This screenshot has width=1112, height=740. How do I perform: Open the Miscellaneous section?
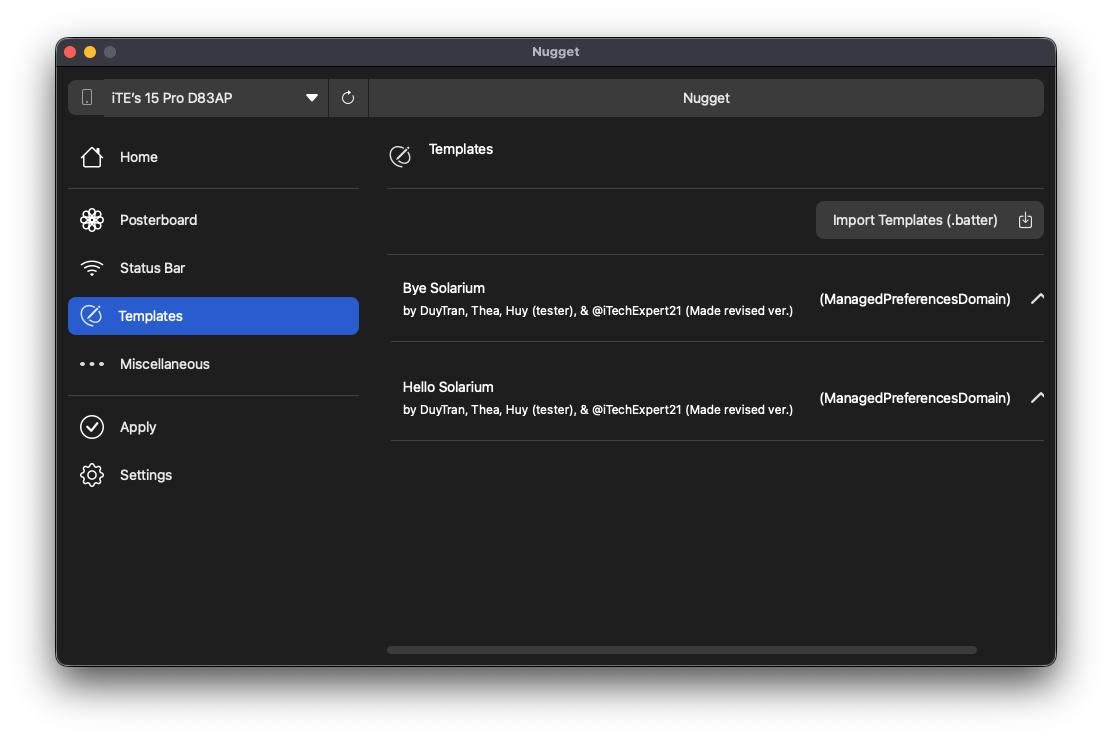point(213,364)
